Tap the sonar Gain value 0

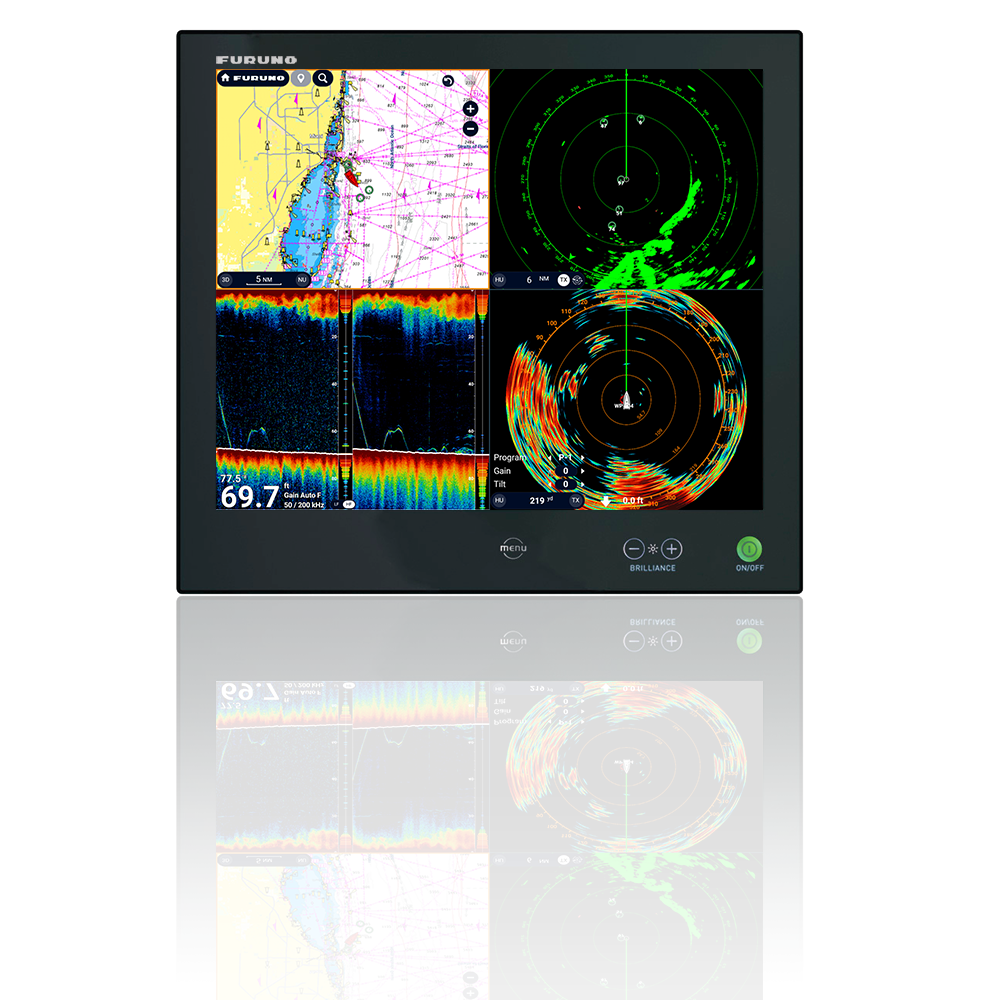(566, 471)
